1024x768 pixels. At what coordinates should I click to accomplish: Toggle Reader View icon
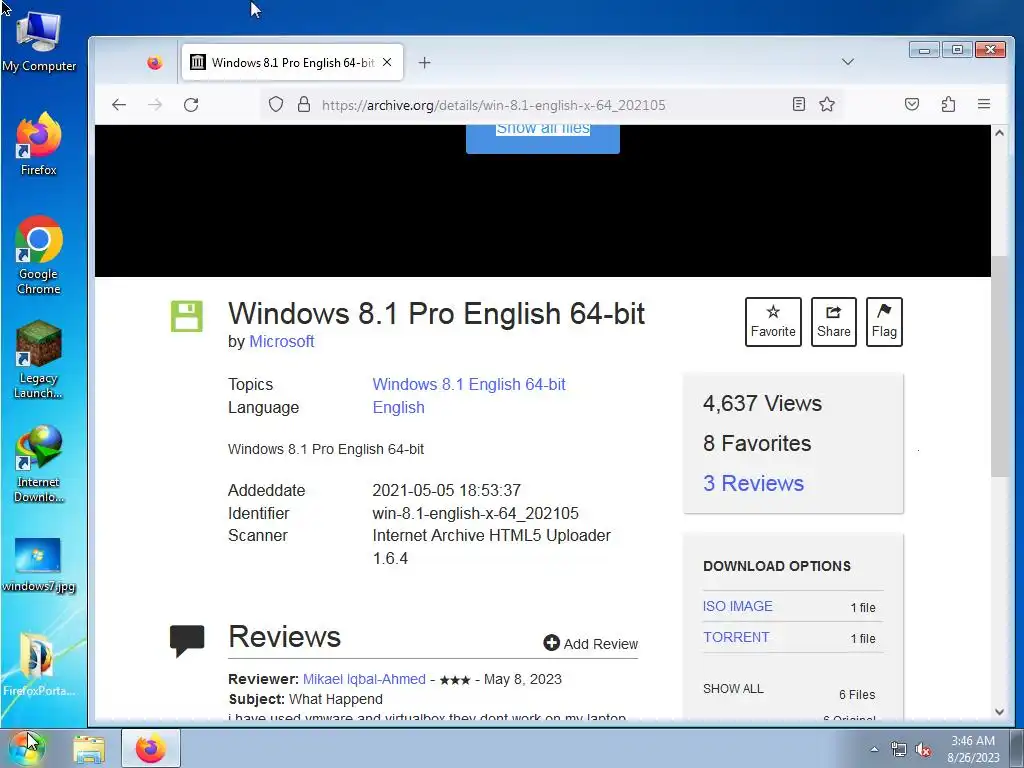(x=798, y=104)
